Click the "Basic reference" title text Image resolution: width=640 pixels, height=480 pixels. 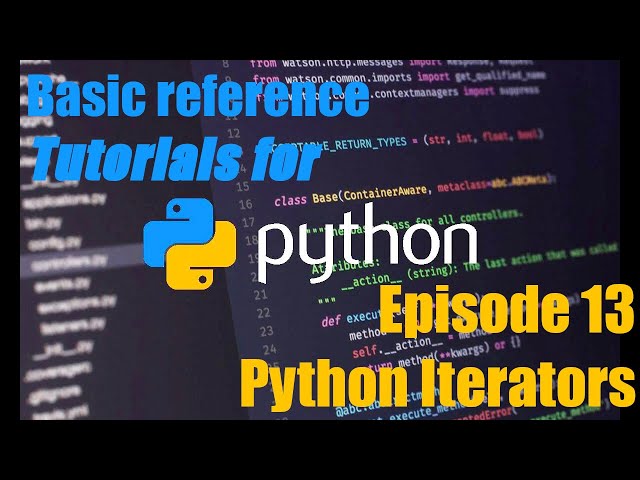199,96
